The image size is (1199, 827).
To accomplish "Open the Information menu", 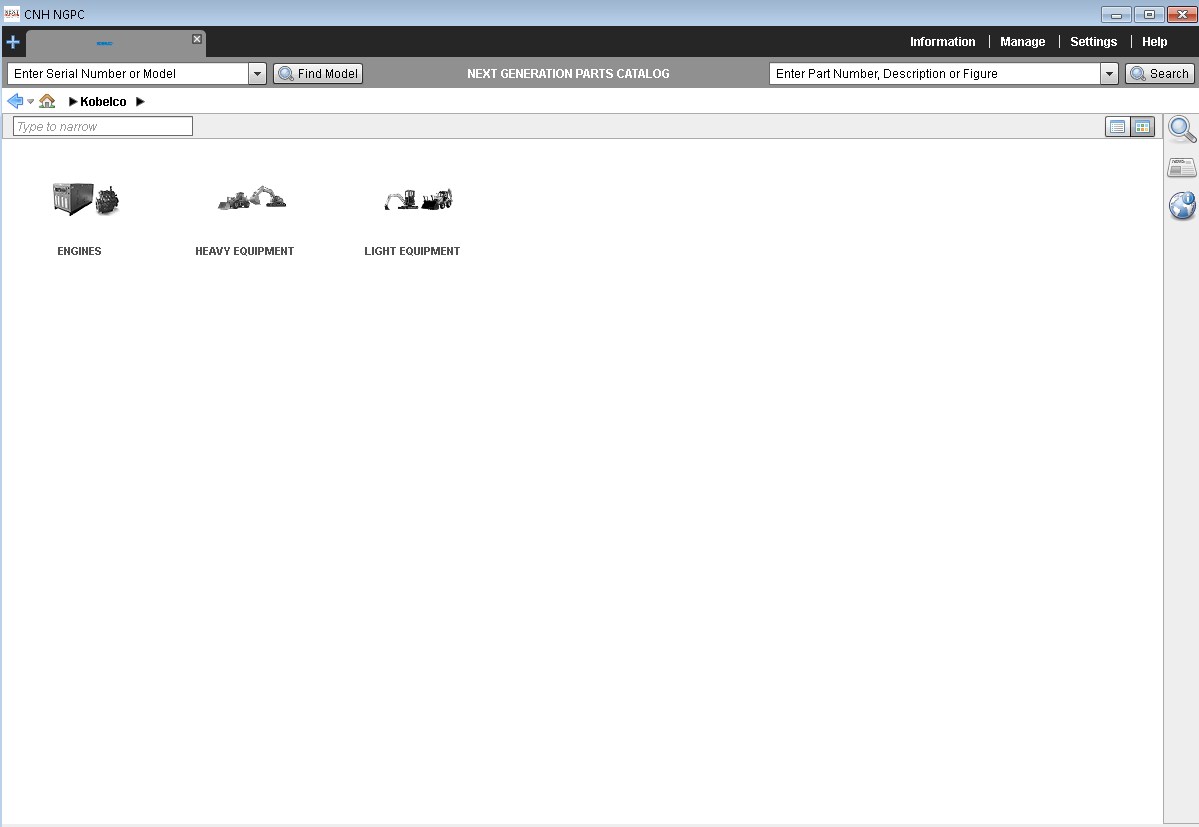I will [x=942, y=42].
